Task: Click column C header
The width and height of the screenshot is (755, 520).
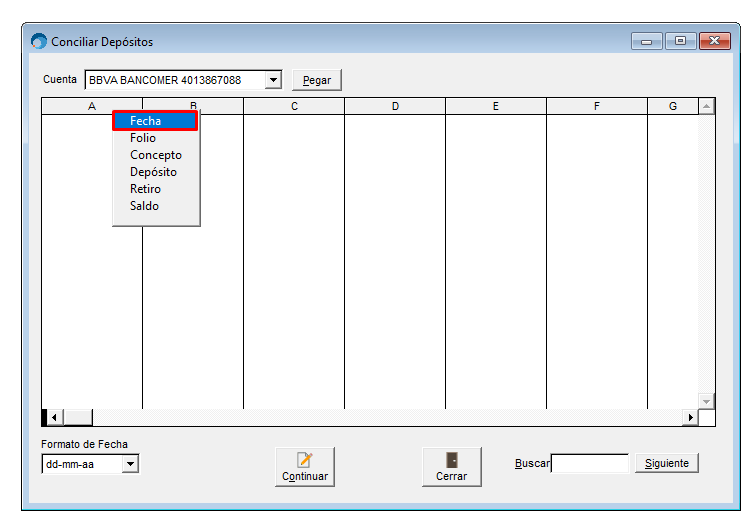Action: [294, 106]
